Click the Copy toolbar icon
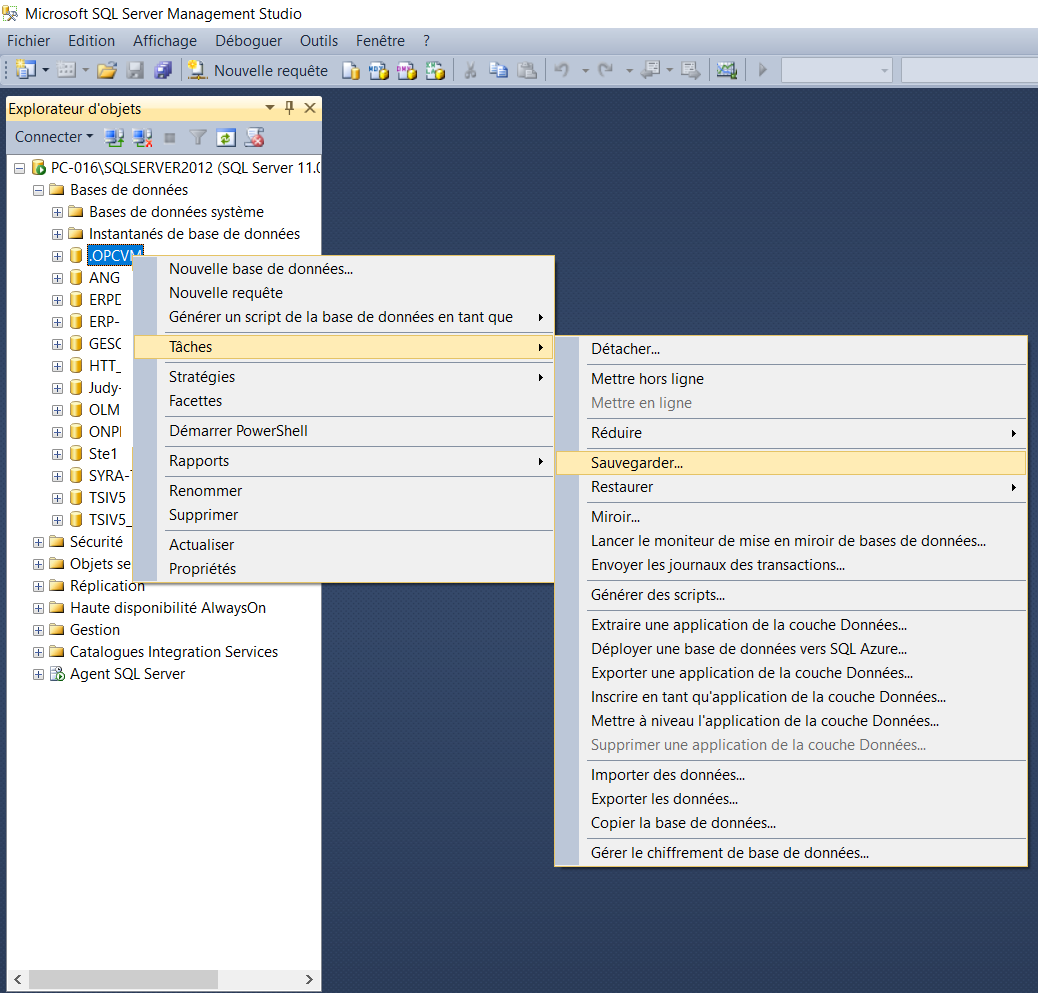The height and width of the screenshot is (993, 1038). pos(498,70)
